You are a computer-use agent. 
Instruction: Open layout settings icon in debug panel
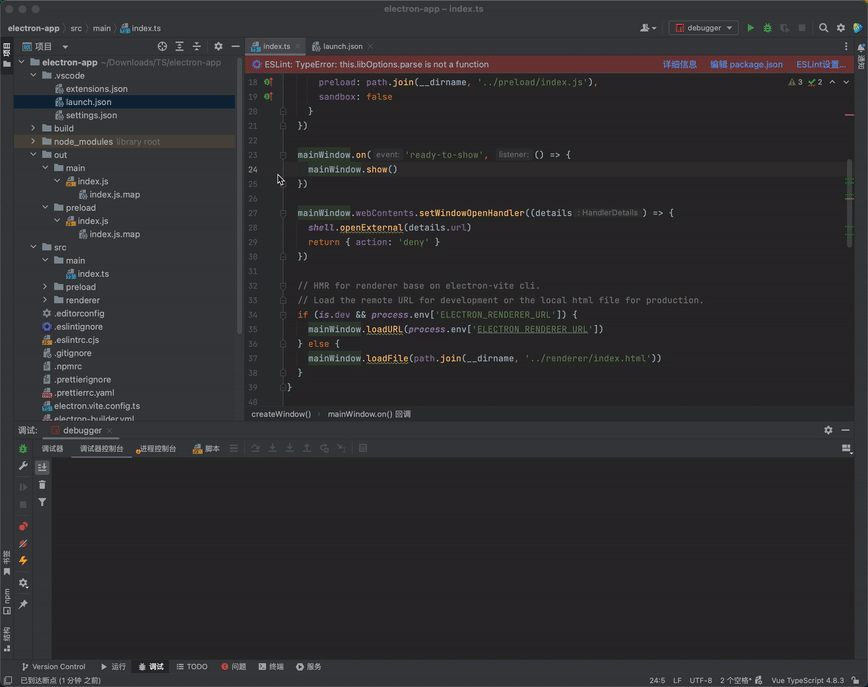[846, 449]
